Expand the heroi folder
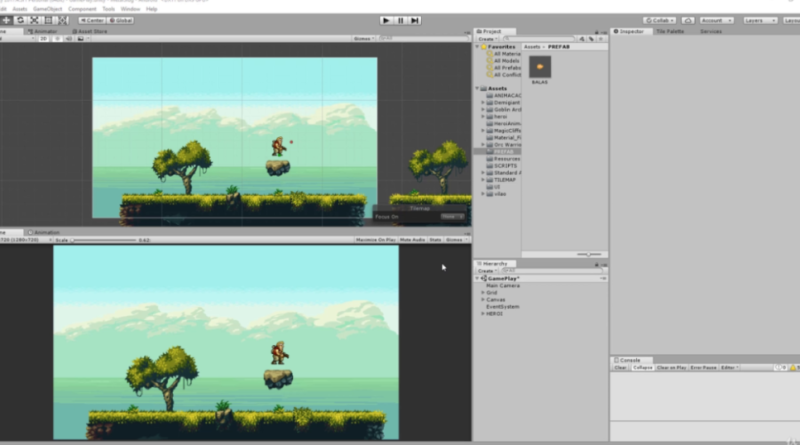Screen dimensions: 800x445 tap(483, 117)
